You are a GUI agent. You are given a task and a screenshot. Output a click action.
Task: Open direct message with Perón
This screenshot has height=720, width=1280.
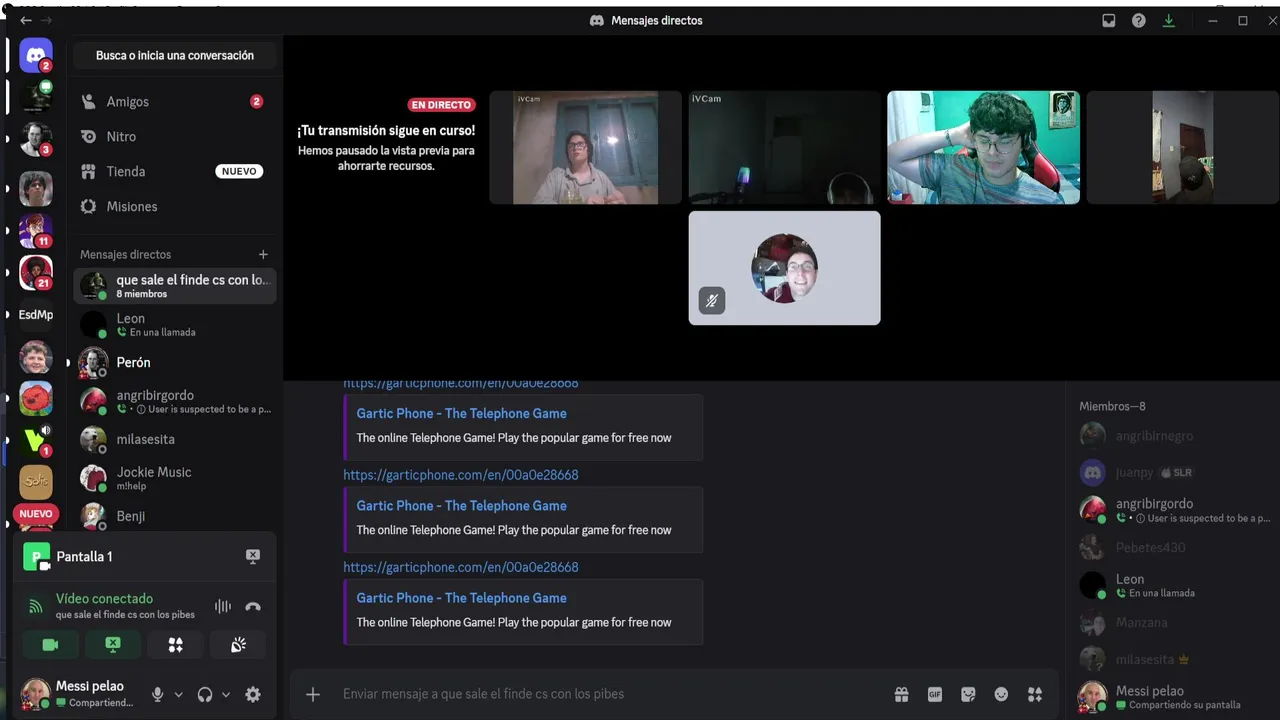coord(174,363)
